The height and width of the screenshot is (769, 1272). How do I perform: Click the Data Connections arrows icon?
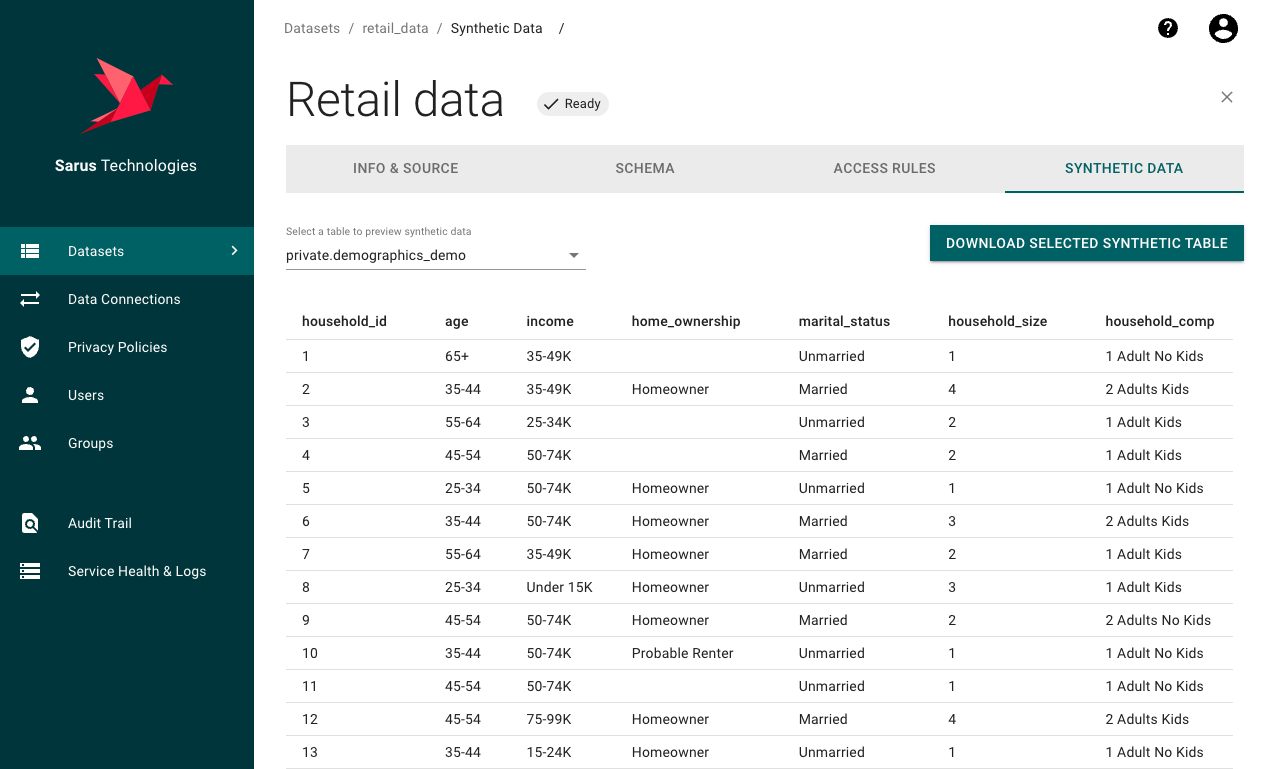[30, 299]
